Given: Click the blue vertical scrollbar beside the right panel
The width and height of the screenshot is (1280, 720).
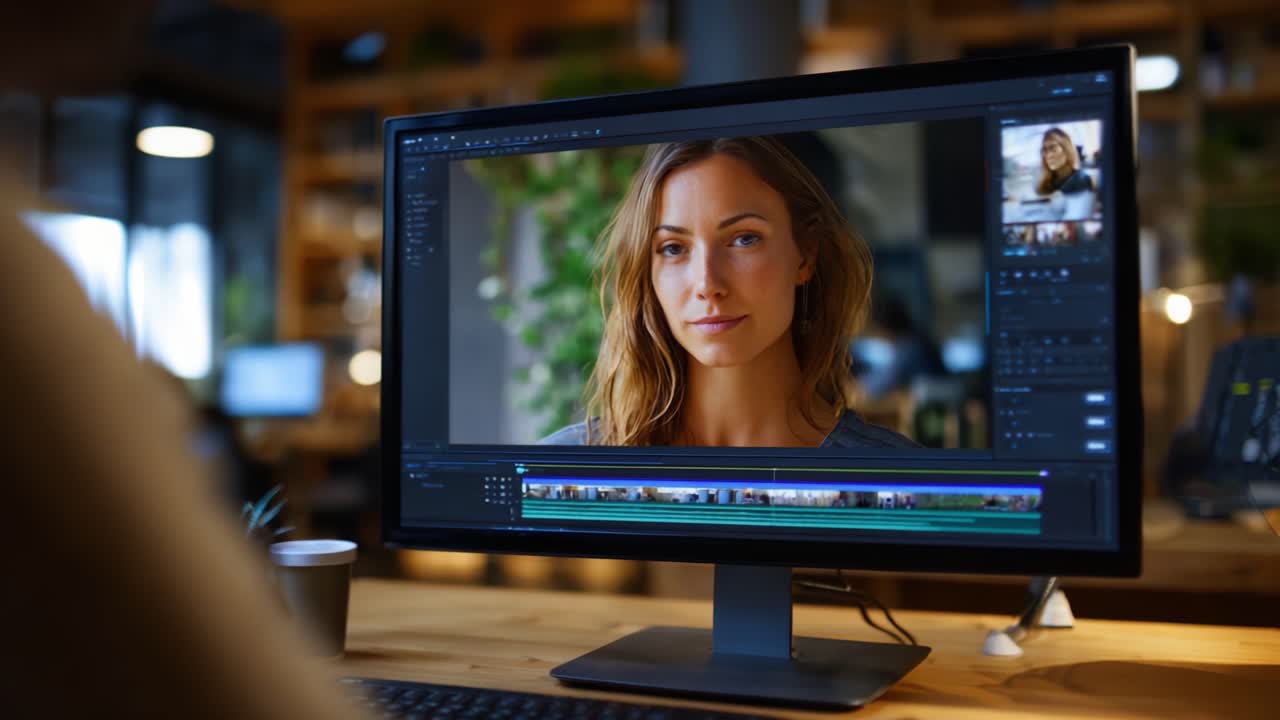Looking at the screenshot, I should point(987,303).
